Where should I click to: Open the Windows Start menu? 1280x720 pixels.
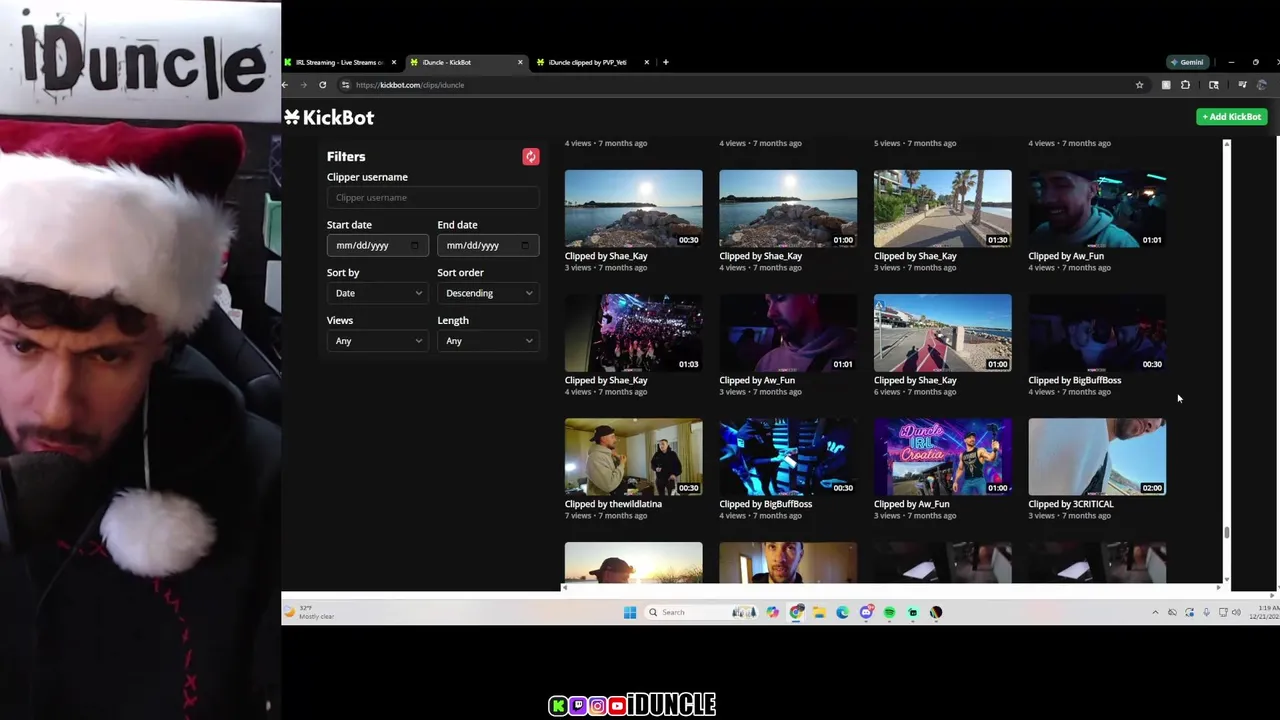[630, 612]
